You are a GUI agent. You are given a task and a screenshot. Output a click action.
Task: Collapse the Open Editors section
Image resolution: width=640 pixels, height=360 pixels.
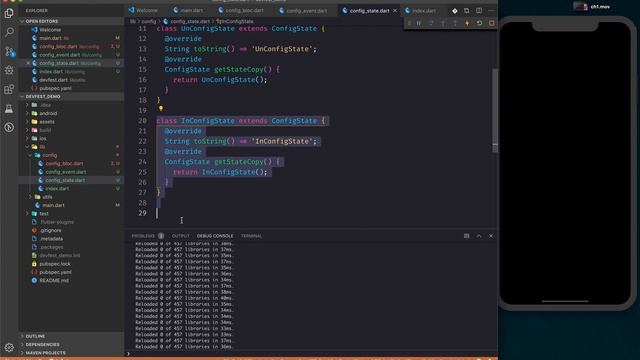[22, 21]
